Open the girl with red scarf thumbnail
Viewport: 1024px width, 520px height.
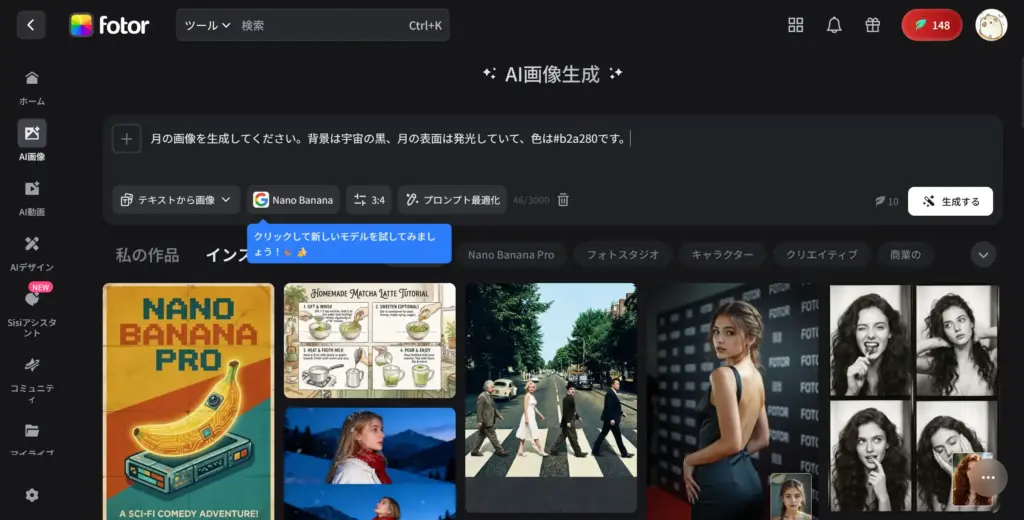pos(370,464)
